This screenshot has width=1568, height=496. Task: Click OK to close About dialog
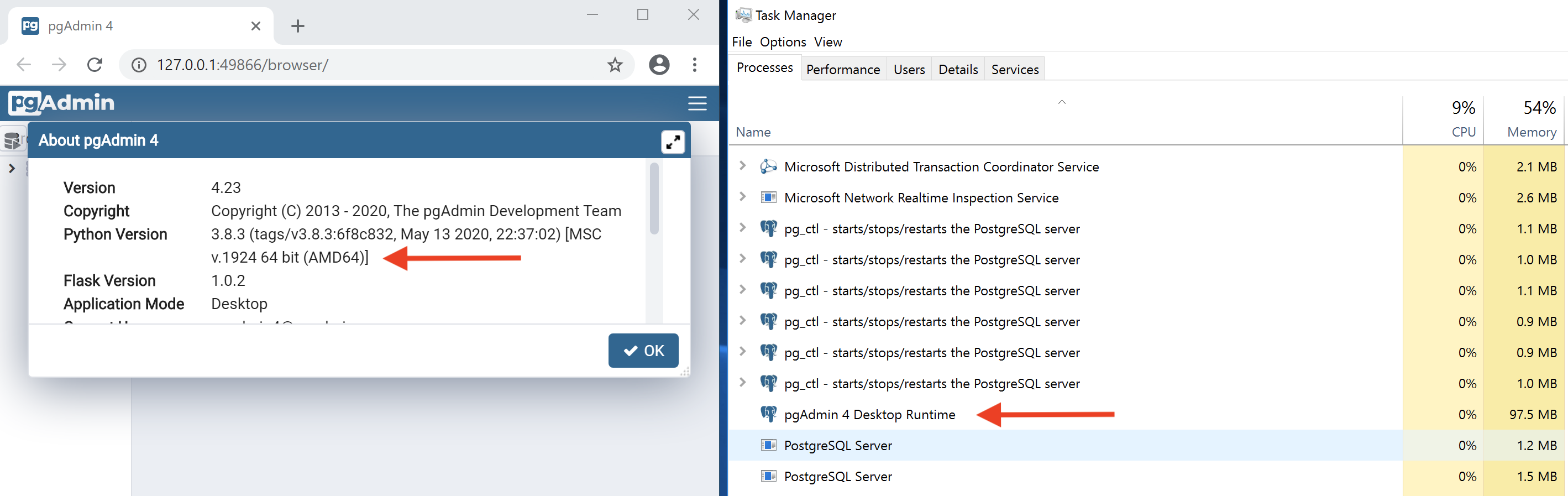(x=643, y=351)
